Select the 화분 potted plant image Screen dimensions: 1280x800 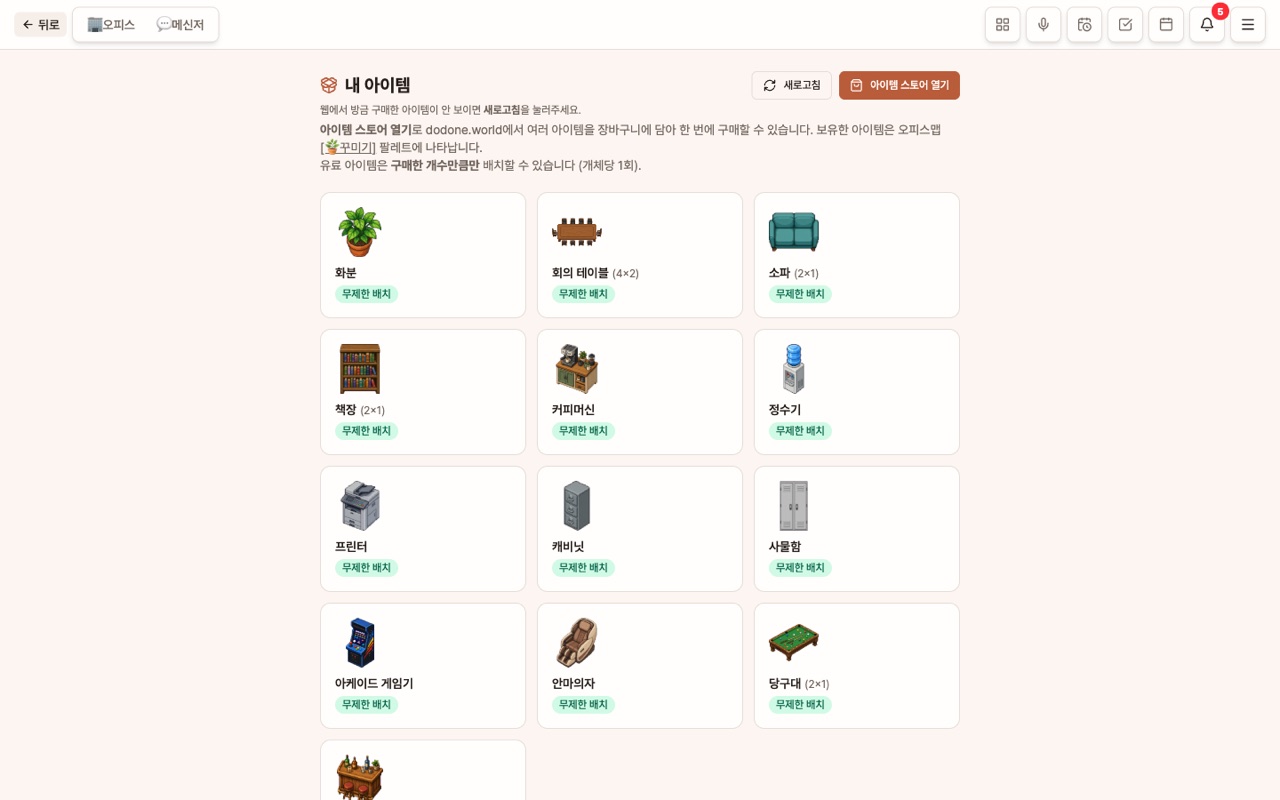(360, 232)
